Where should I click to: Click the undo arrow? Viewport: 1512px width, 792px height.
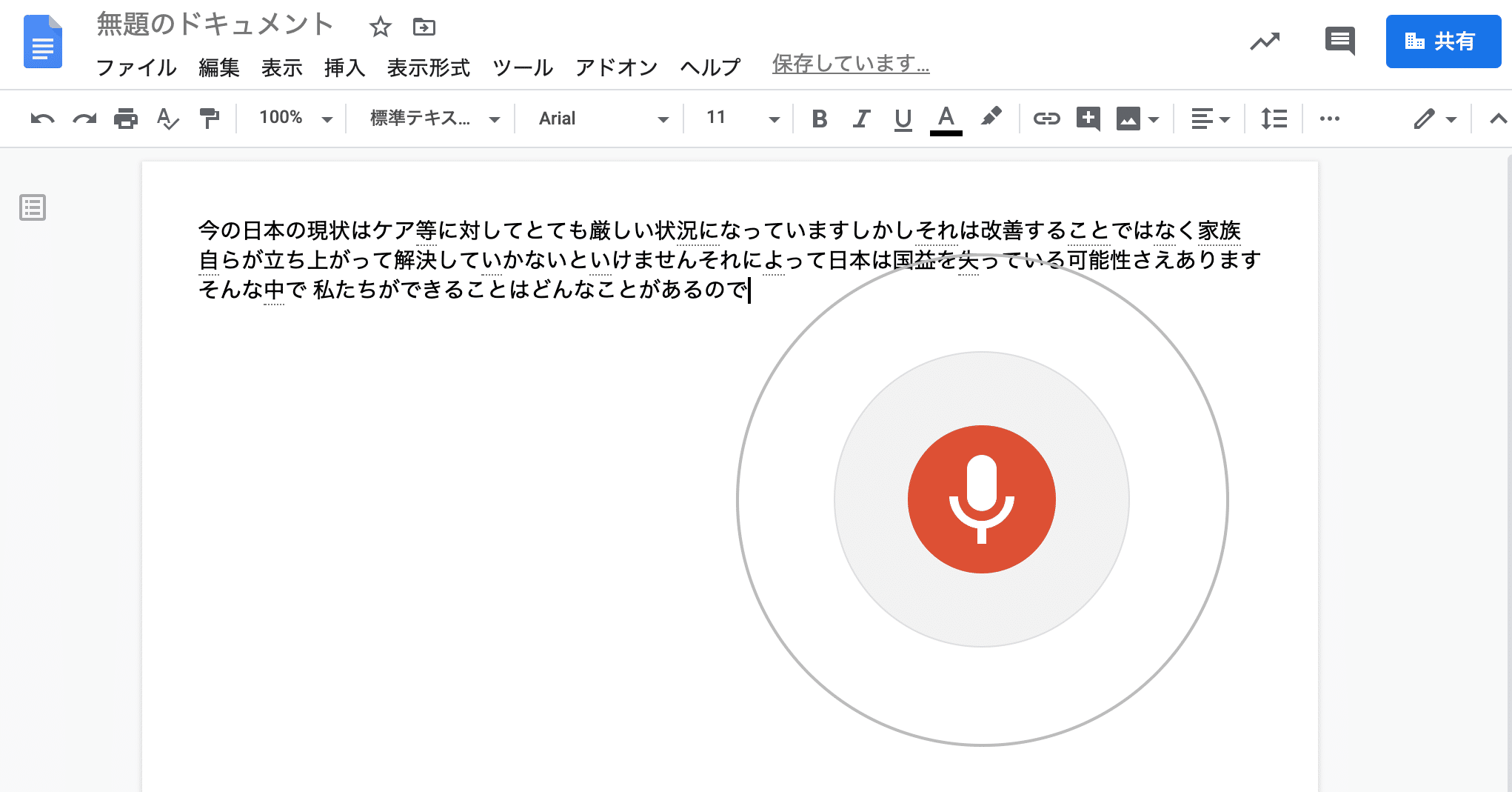(44, 119)
